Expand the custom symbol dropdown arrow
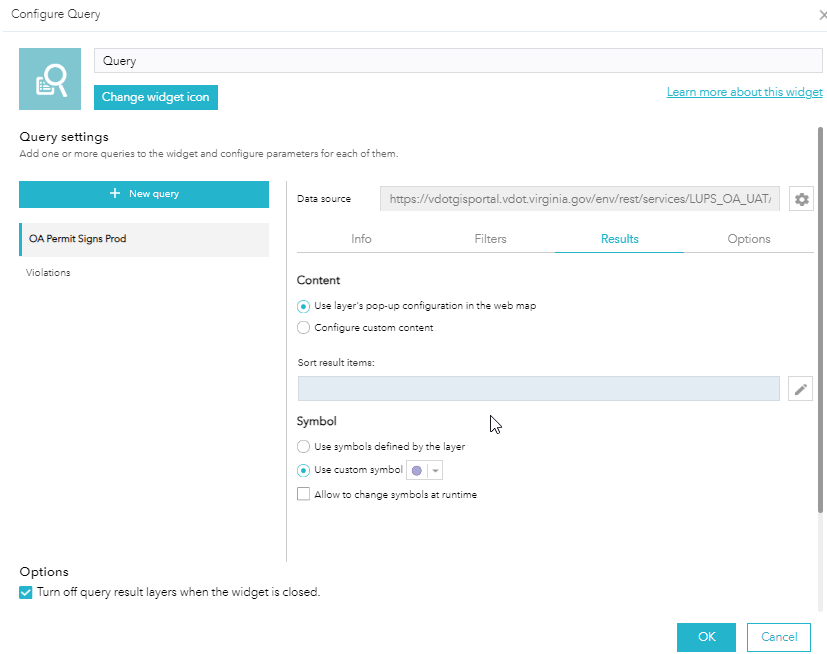The image size is (827, 654). 435,471
